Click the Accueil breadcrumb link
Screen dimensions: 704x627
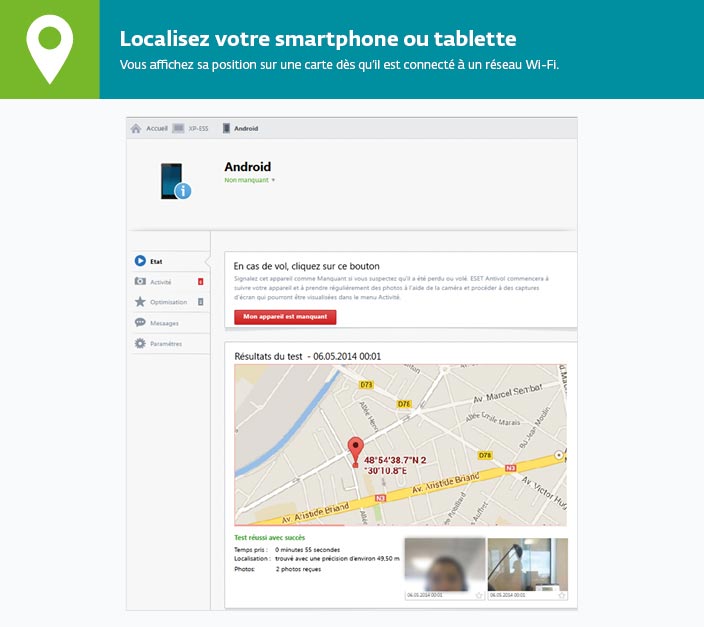point(157,128)
